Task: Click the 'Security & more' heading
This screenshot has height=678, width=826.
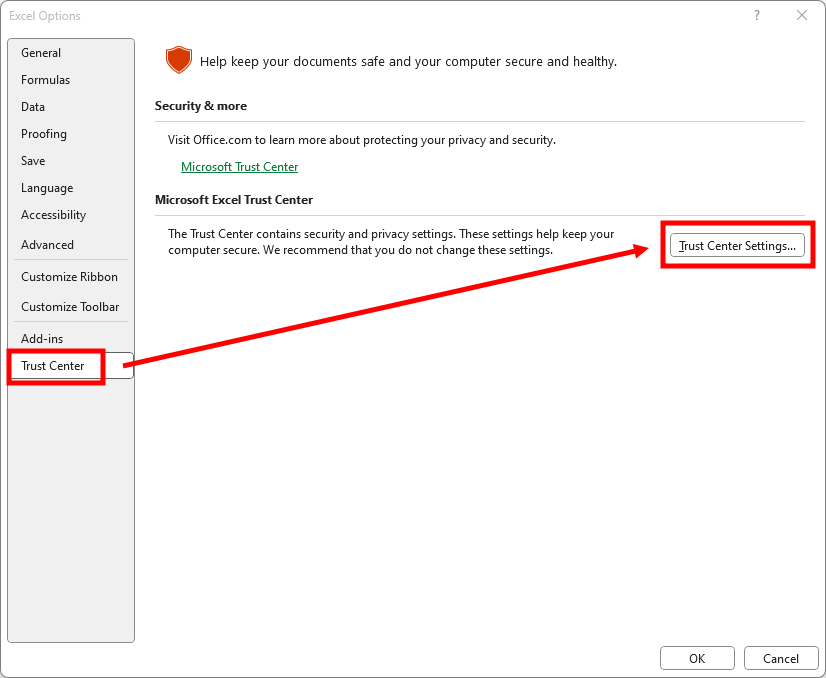Action: [201, 106]
